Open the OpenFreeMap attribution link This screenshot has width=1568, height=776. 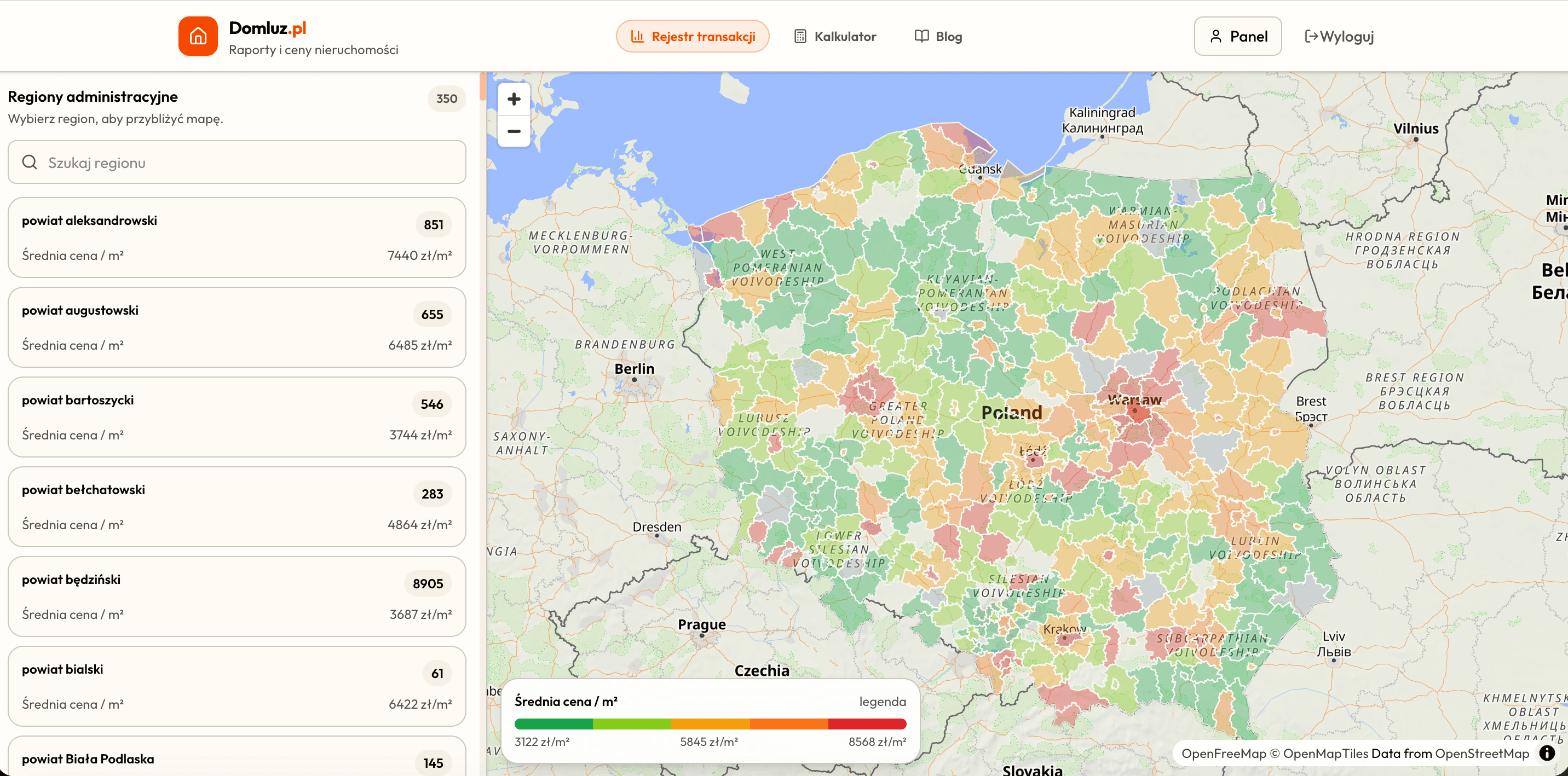click(x=1224, y=754)
